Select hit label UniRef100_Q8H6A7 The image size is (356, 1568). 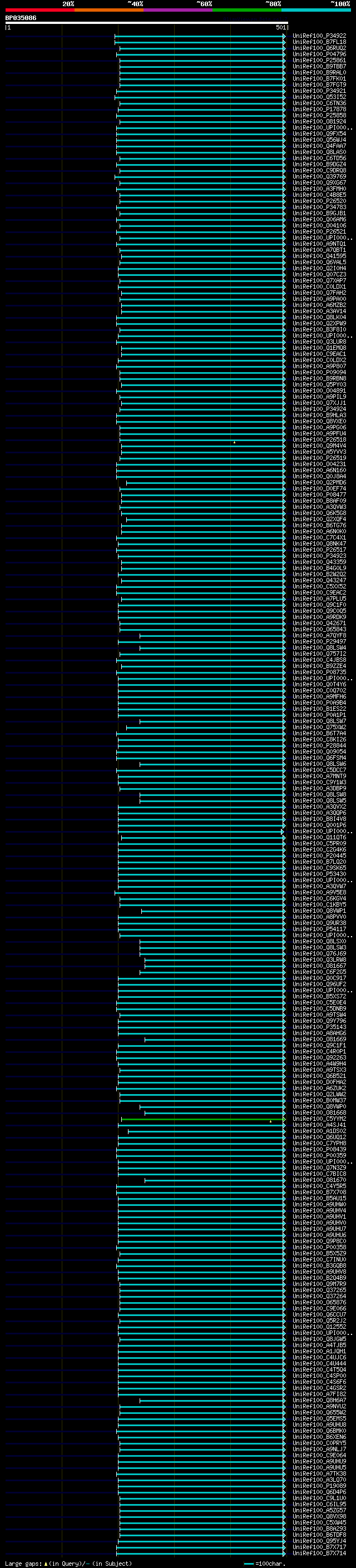(x=319, y=1400)
